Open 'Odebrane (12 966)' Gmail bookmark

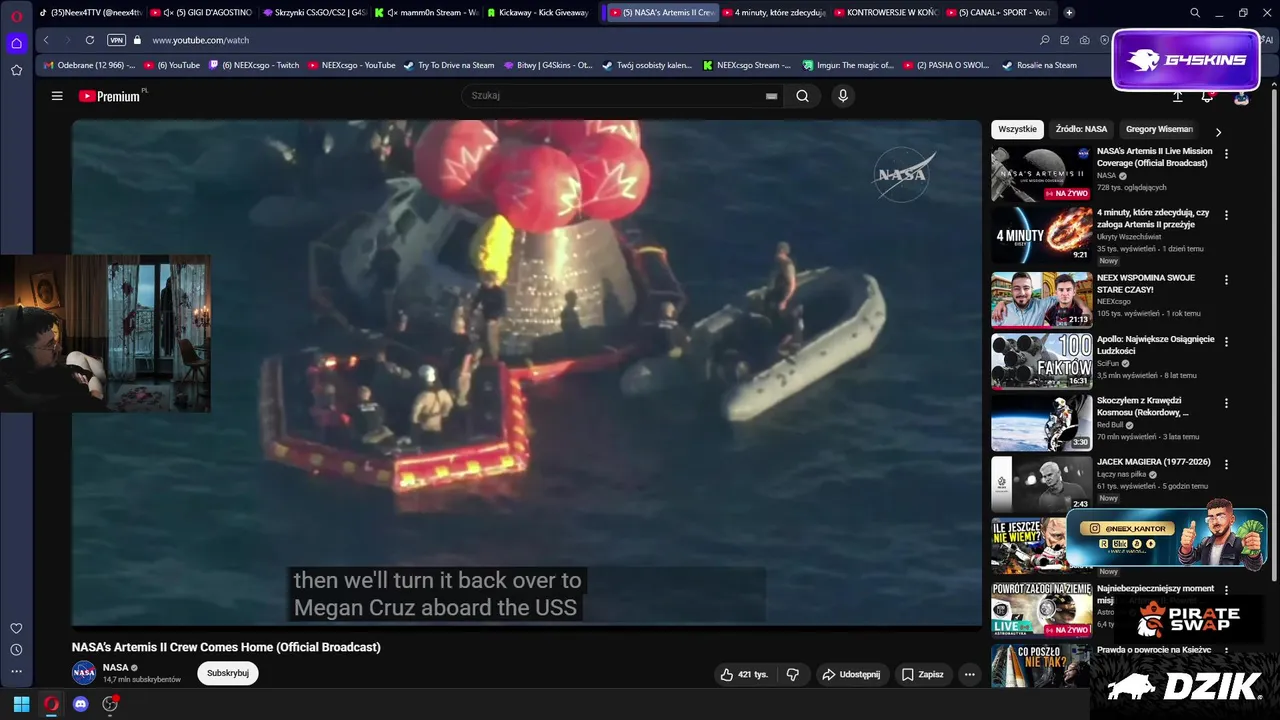click(x=88, y=65)
